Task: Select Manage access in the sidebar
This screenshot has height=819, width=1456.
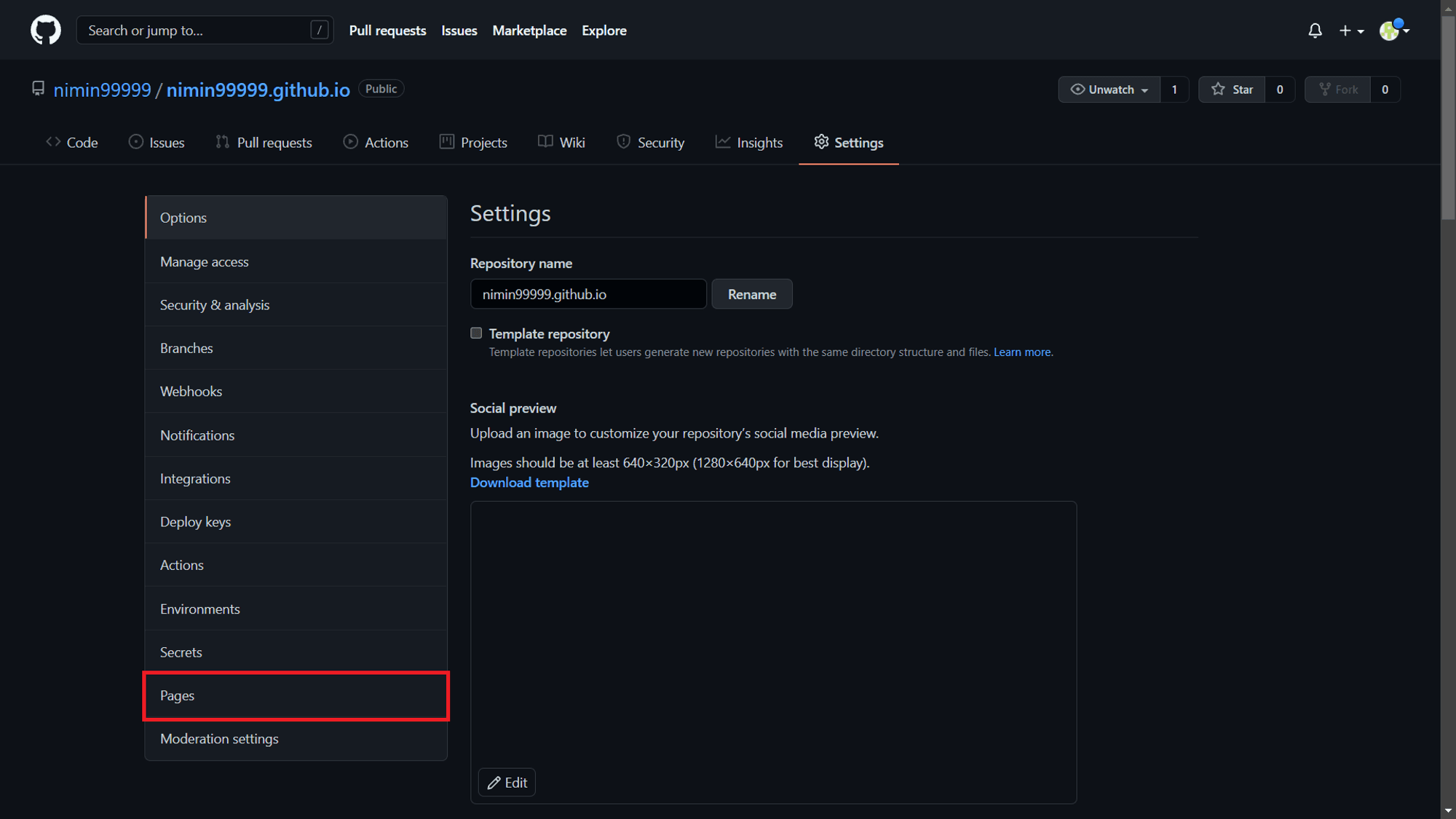Action: pyautogui.click(x=296, y=261)
